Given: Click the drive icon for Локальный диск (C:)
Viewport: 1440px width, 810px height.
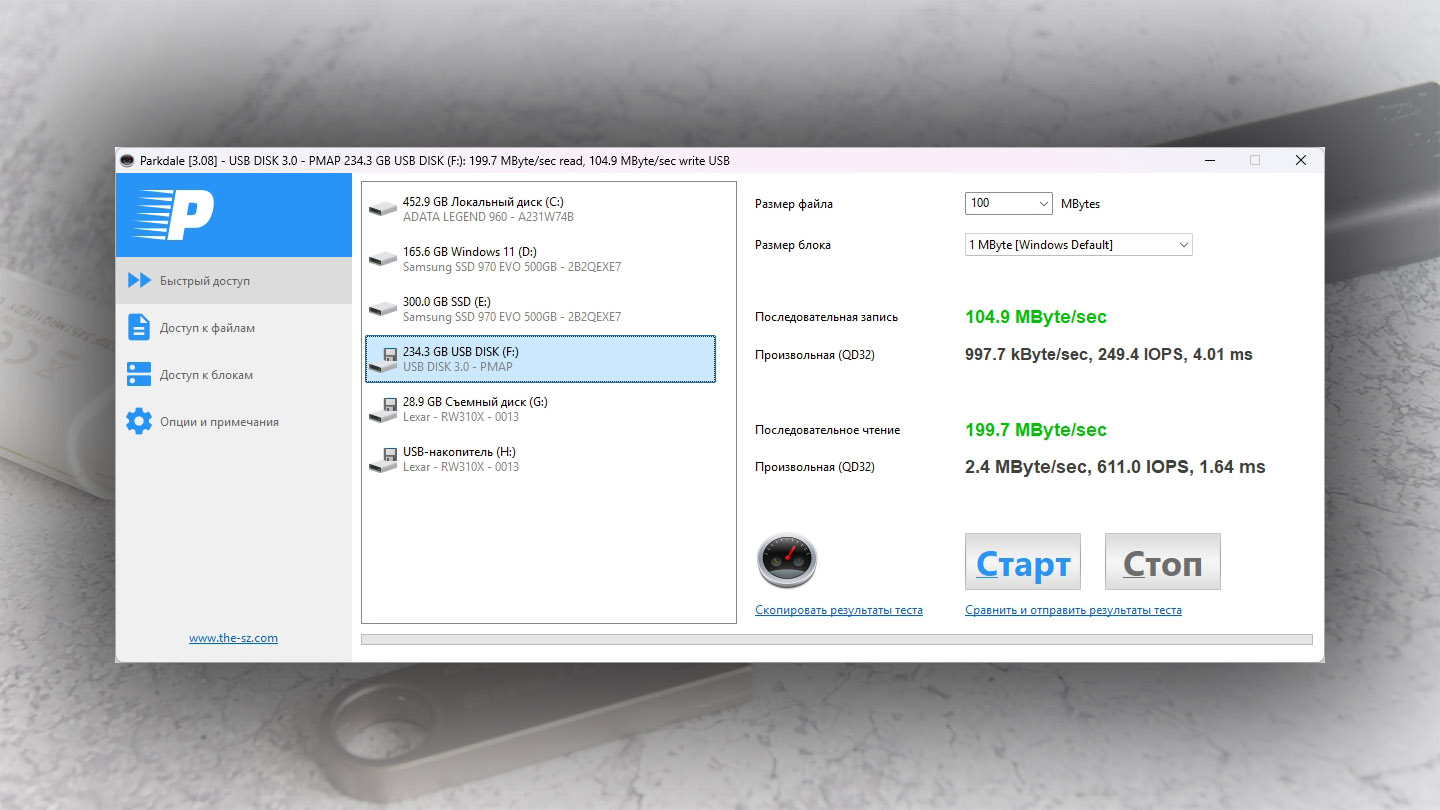Looking at the screenshot, I should pyautogui.click(x=382, y=209).
